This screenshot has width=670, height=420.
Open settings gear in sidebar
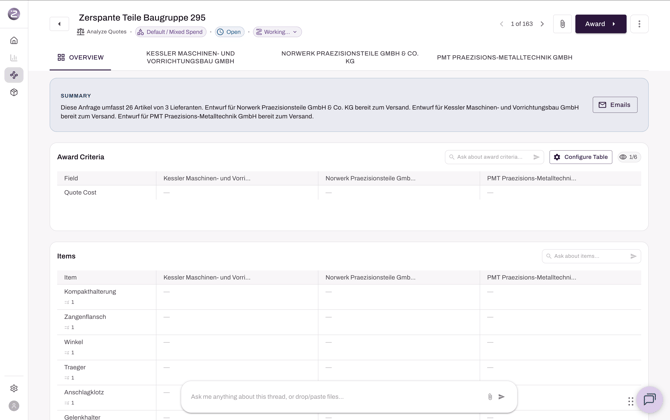click(14, 388)
